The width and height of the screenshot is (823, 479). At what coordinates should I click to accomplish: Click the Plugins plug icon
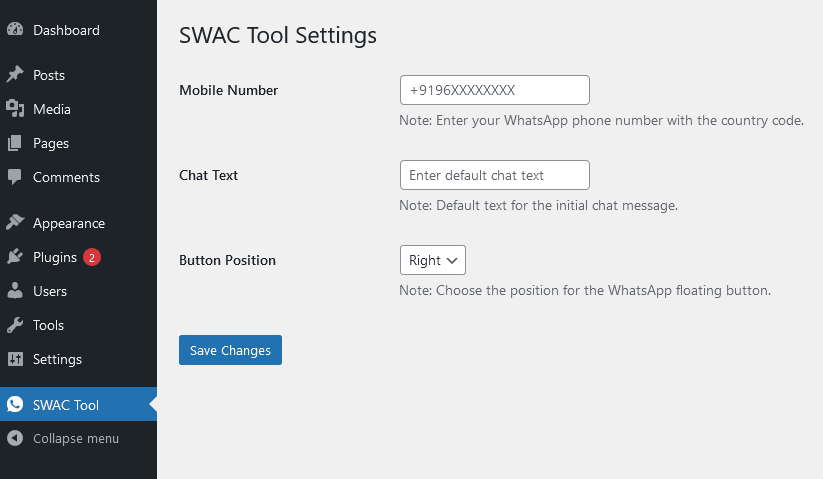[15, 257]
